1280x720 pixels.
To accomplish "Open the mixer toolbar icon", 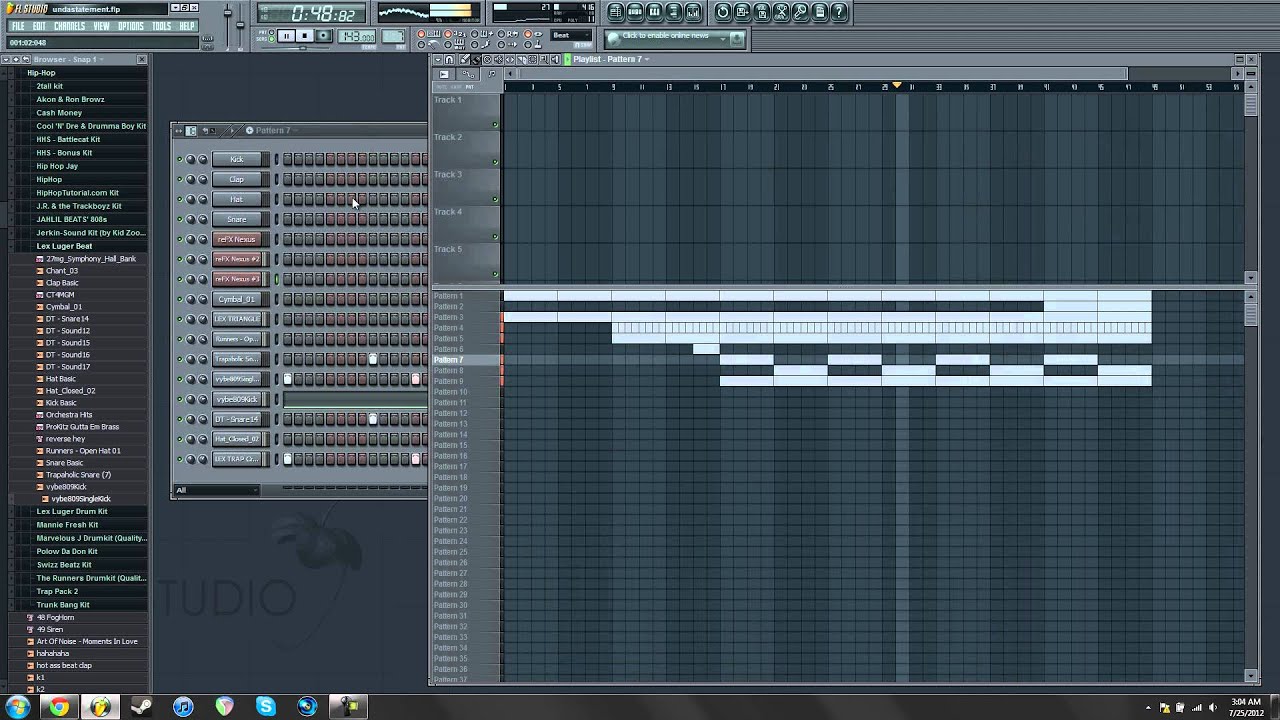I will coord(693,12).
